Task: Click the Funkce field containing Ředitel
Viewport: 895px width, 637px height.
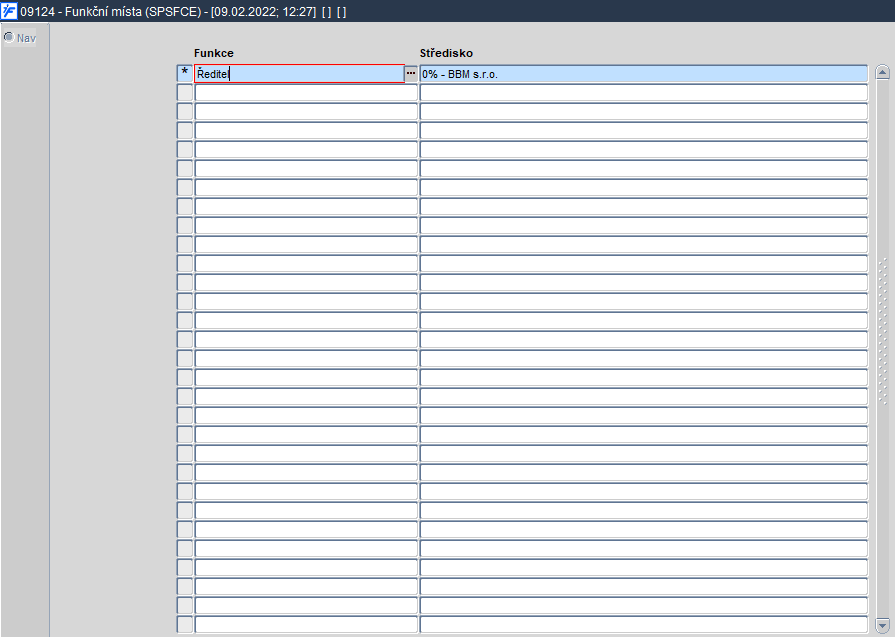Action: 299,74
